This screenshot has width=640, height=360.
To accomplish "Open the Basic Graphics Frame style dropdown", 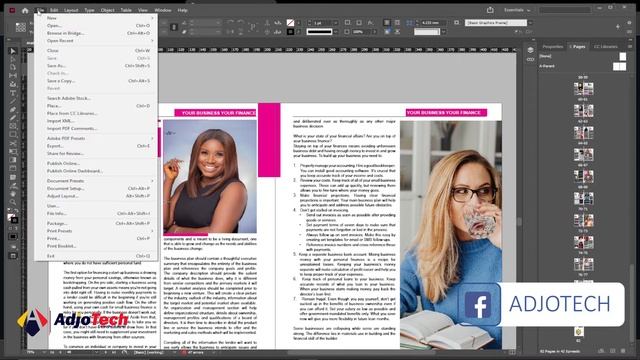I will pyautogui.click(x=530, y=23).
